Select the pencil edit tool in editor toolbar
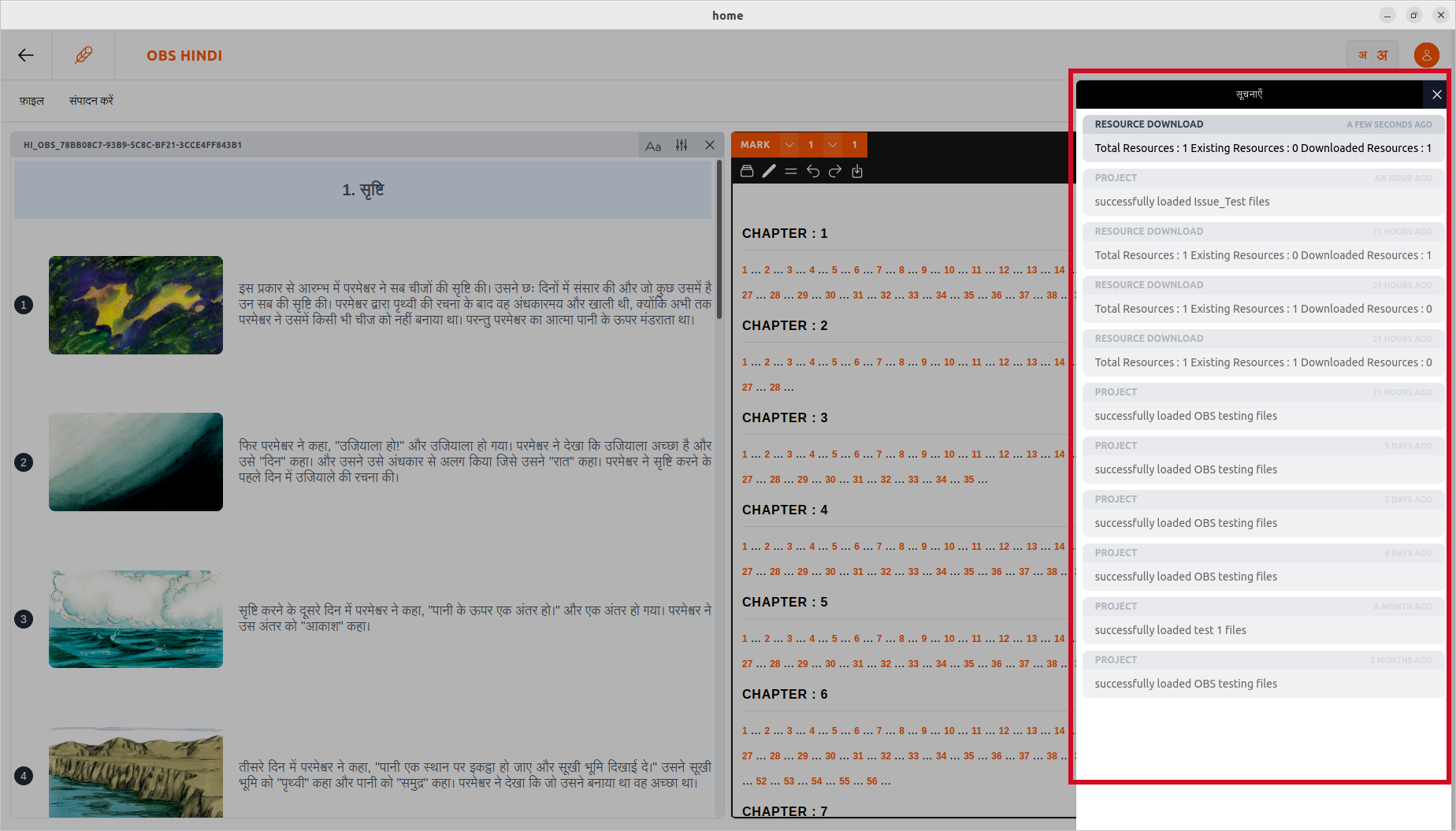 (x=769, y=171)
